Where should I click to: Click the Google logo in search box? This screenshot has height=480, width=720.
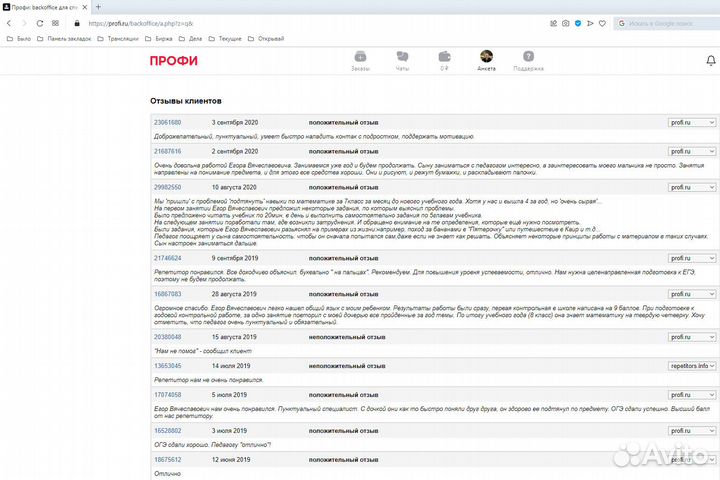point(621,23)
